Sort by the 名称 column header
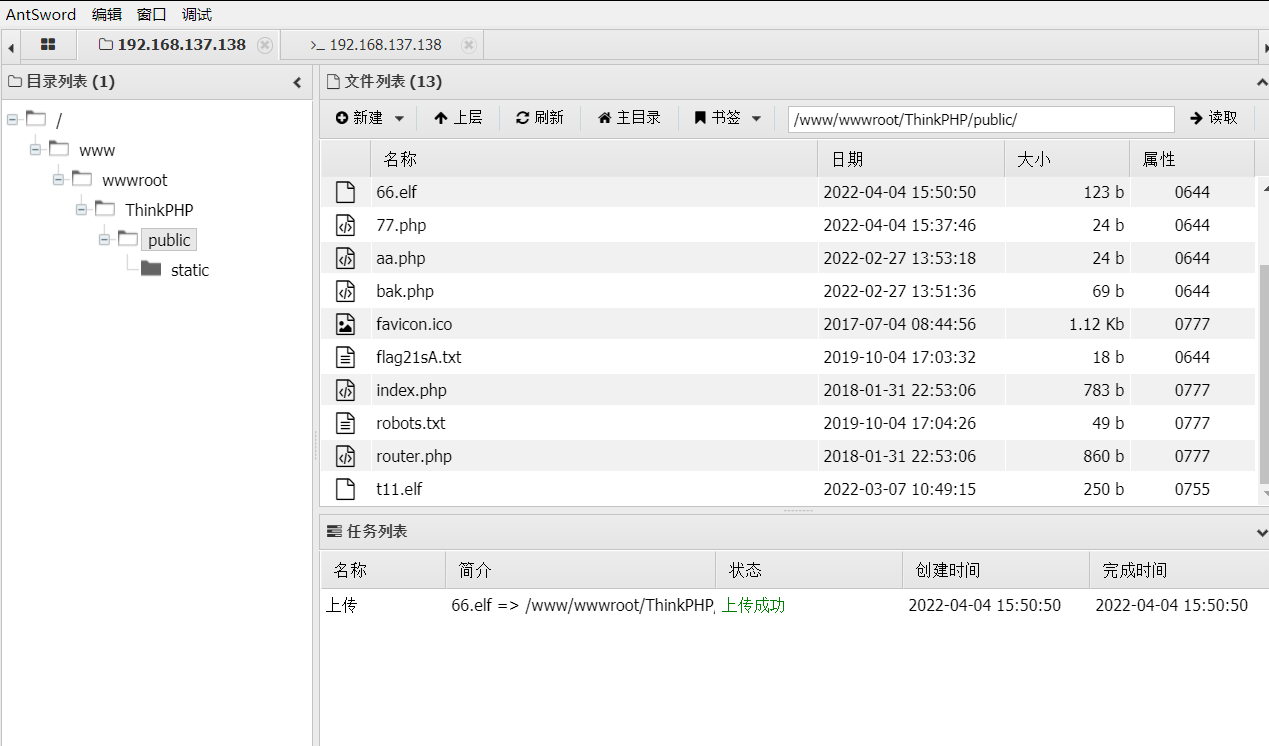 594,159
